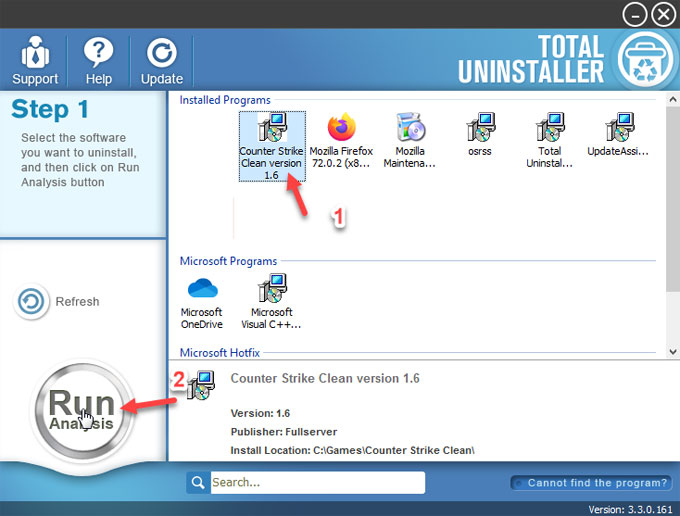Click scrollbar down arrow in program list
This screenshot has height=516, width=680.
tap(673, 352)
